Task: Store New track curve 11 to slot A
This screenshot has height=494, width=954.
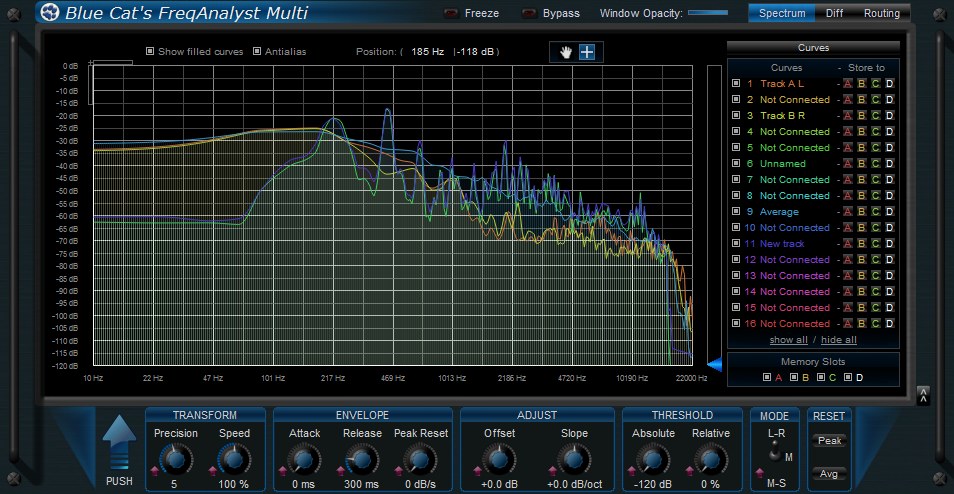Action: (x=848, y=243)
